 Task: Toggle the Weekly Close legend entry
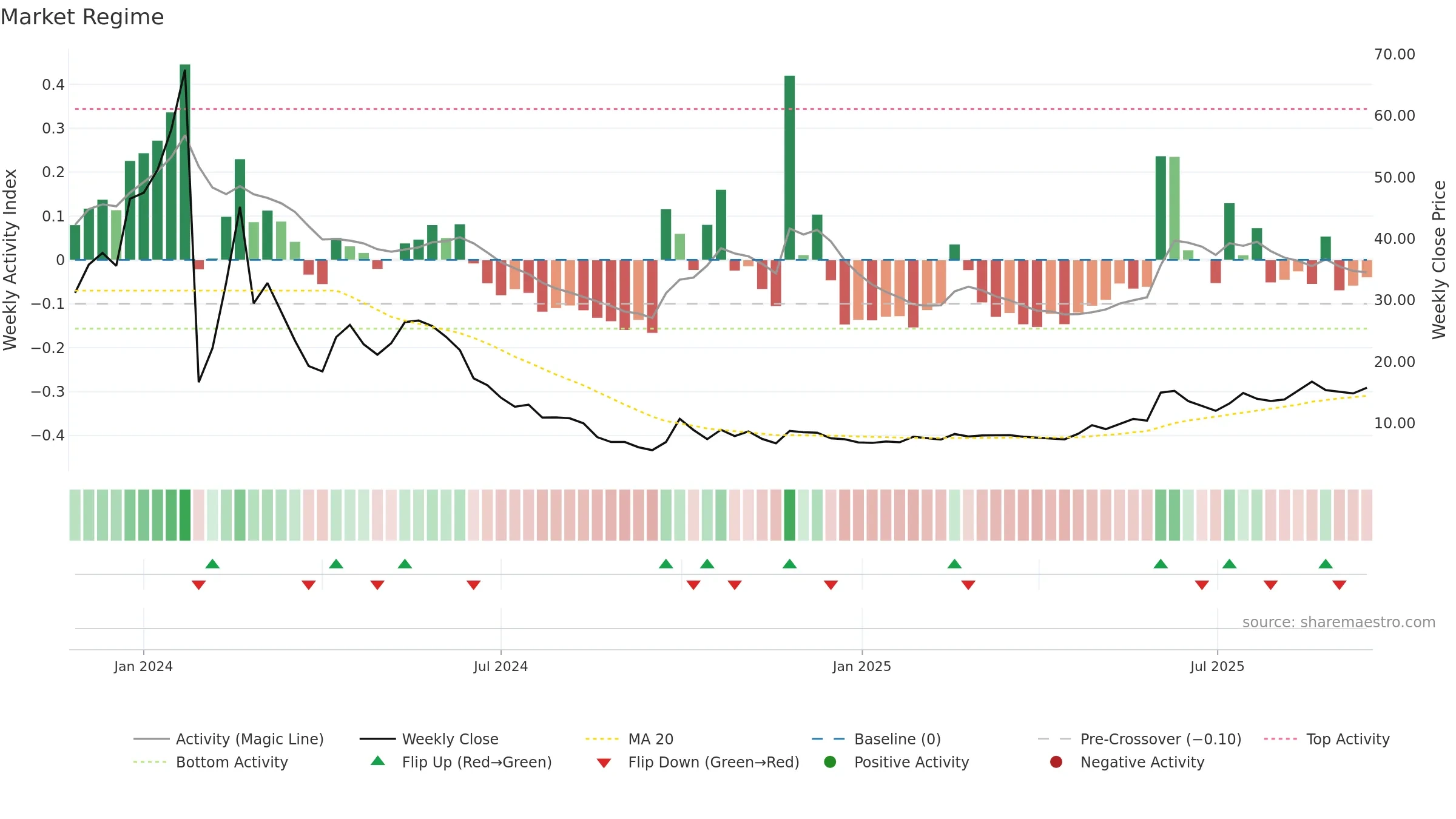[429, 739]
